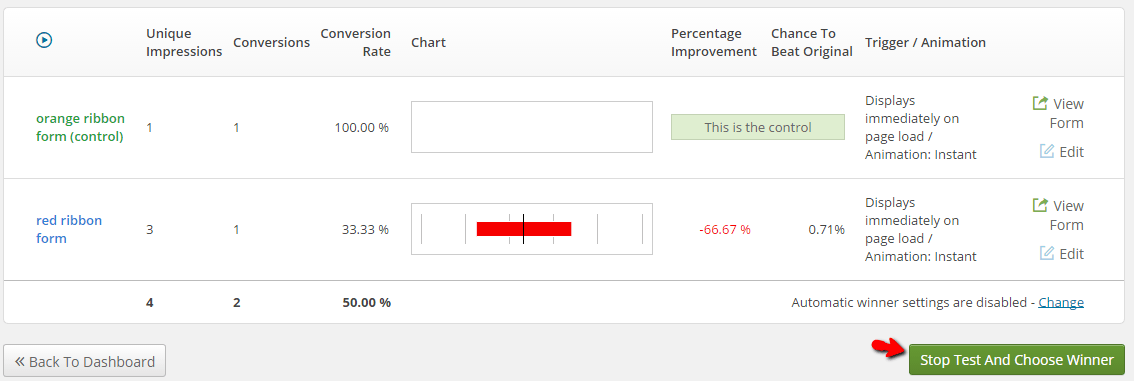Click the View Form icon for orange ribbon form
The image size is (1134, 381).
pyautogui.click(x=1040, y=103)
